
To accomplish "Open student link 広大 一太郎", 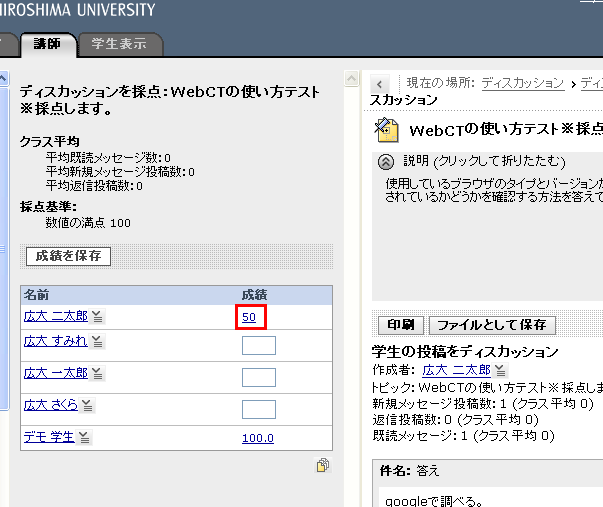I will coord(56,373).
